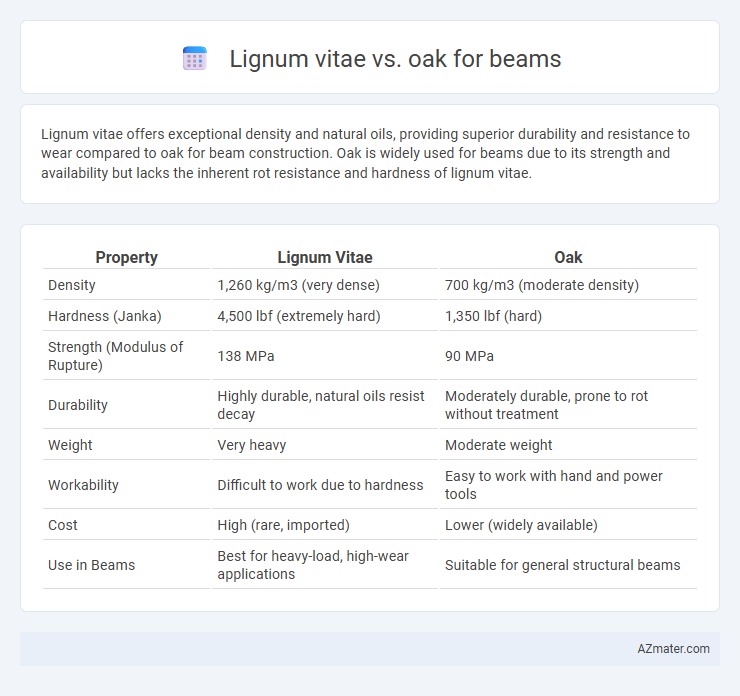Click the 'Property' column header
Viewport: 740px width, 696px height.
[126, 257]
